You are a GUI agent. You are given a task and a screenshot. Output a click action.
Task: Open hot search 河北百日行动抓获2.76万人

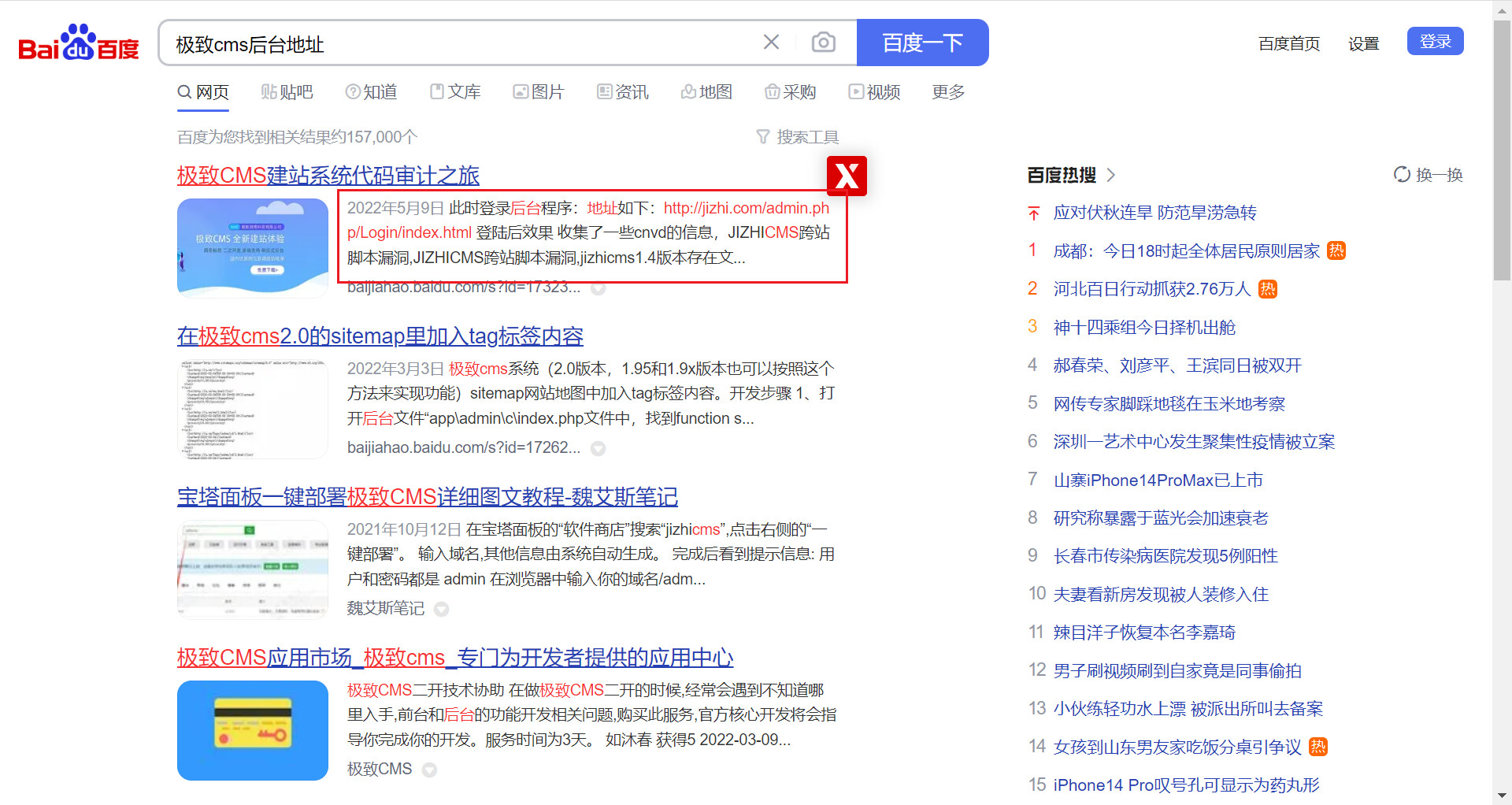pos(1152,289)
